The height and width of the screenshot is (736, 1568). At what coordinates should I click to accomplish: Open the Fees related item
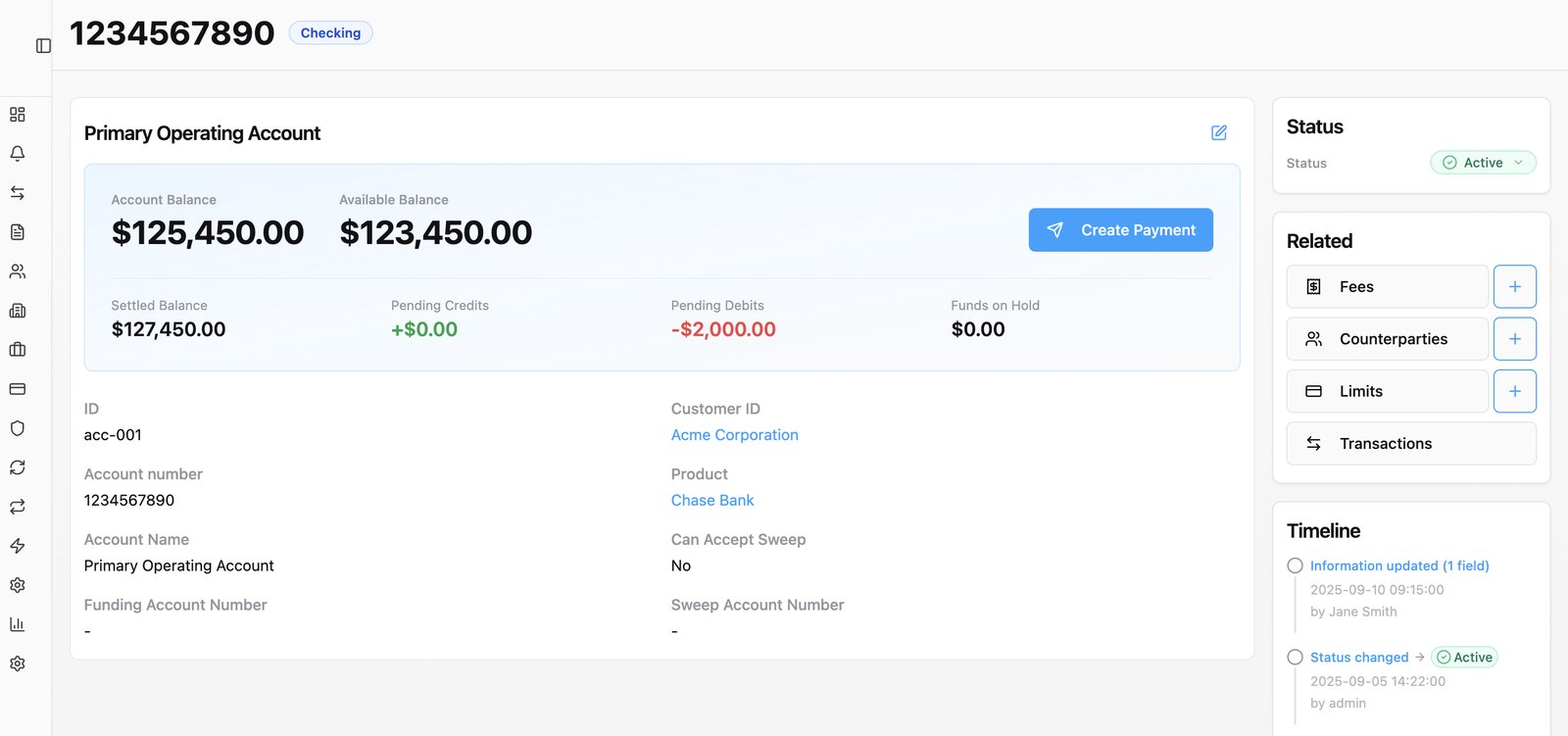1388,287
